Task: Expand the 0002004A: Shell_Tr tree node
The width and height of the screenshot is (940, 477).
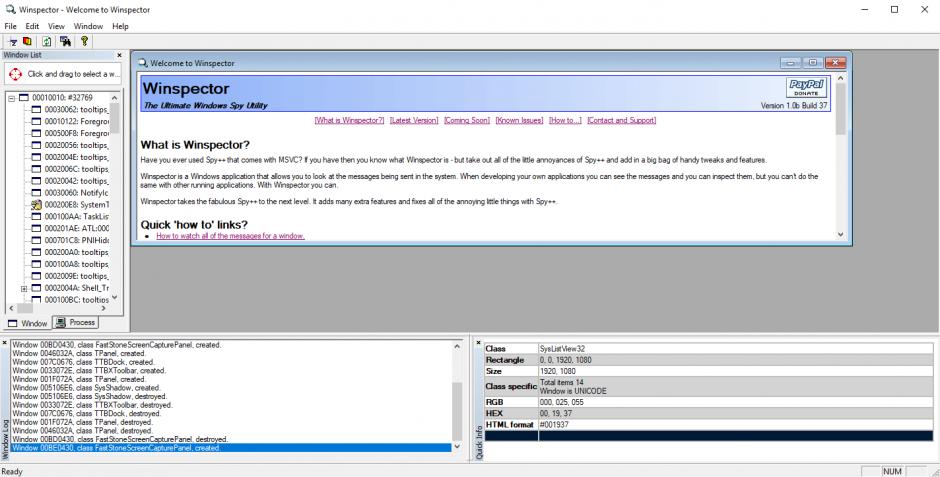Action: click(x=24, y=288)
